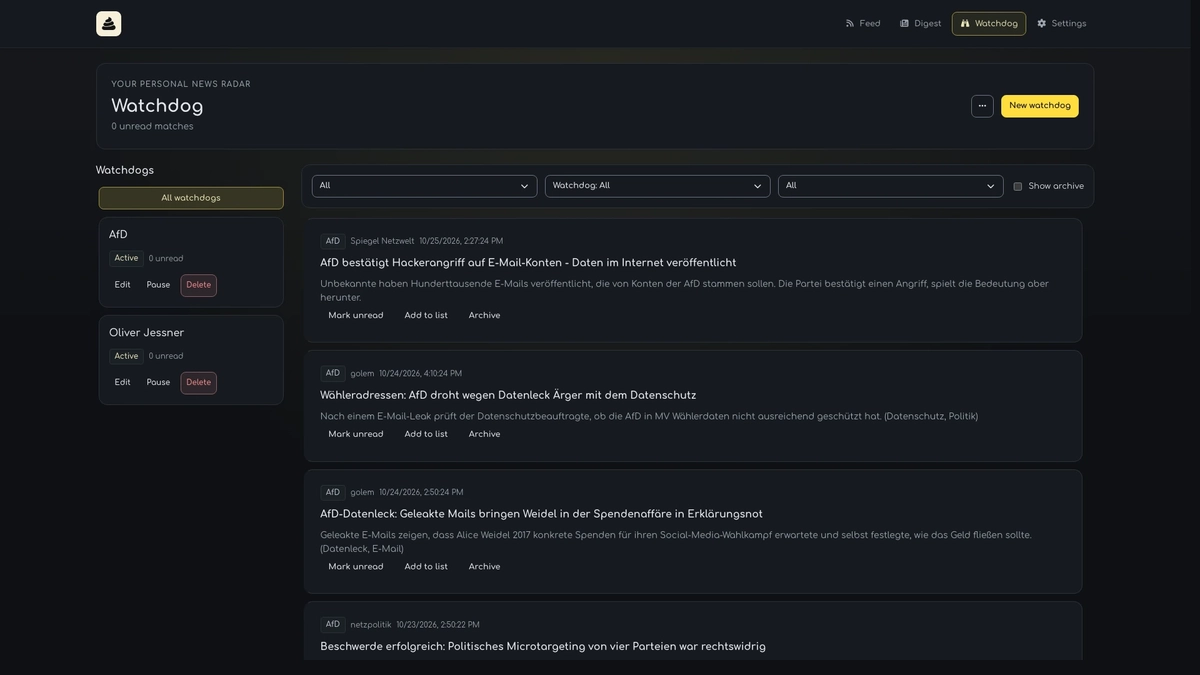Click Active badge on Oliver Jessner watchdog
1200x675 pixels.
click(126, 356)
